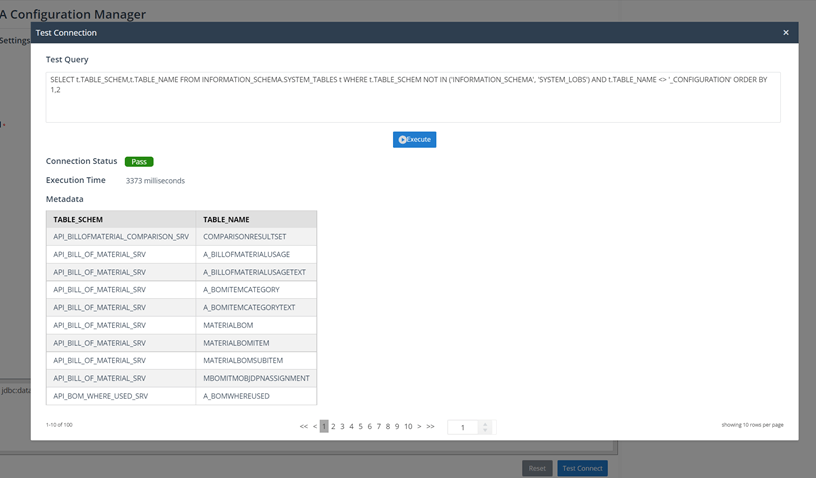Go to results page 6
Viewport: 816px width, 478px height.
[x=369, y=427]
